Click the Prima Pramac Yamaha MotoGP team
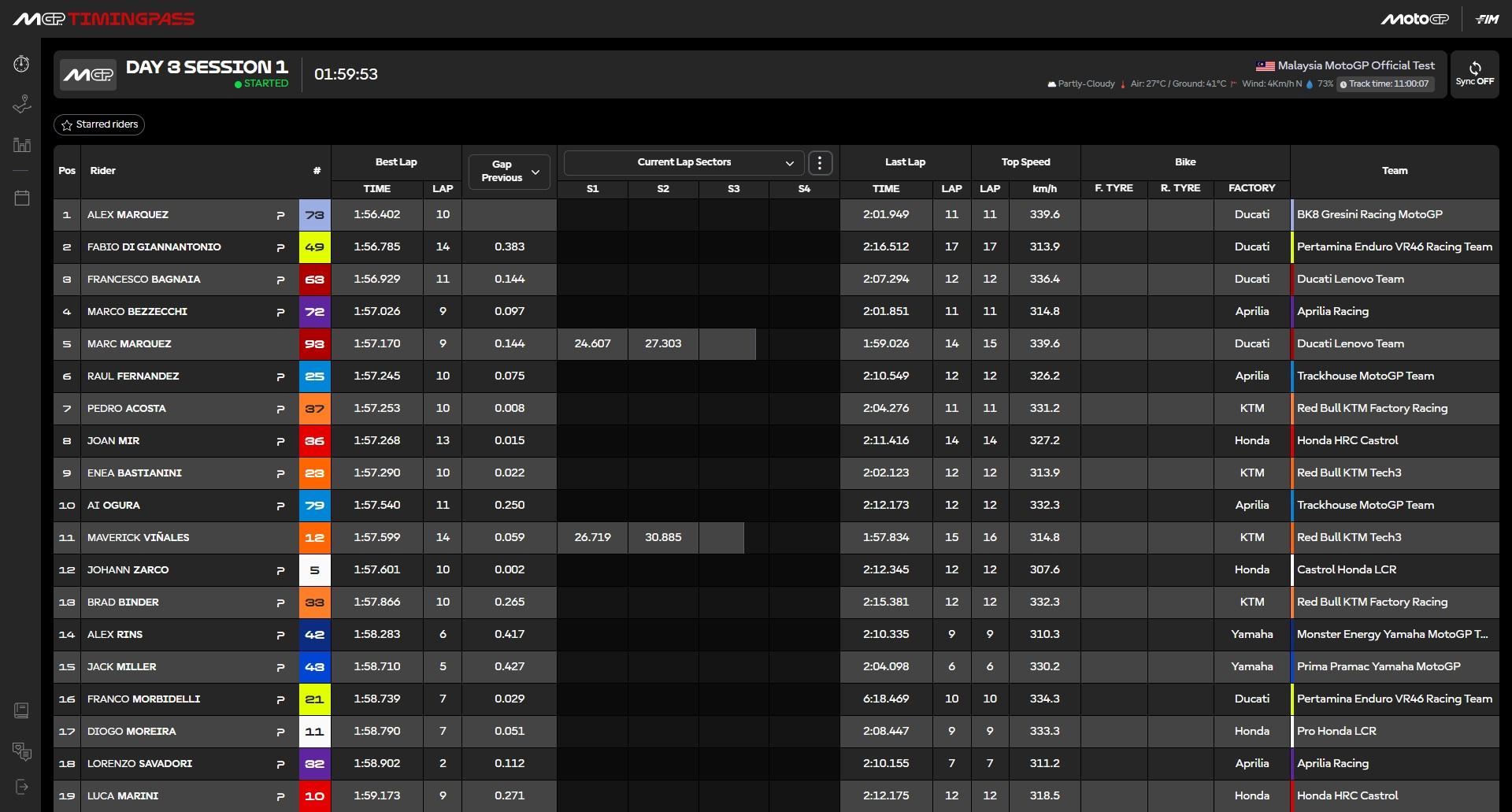This screenshot has width=1512, height=812. click(1378, 667)
